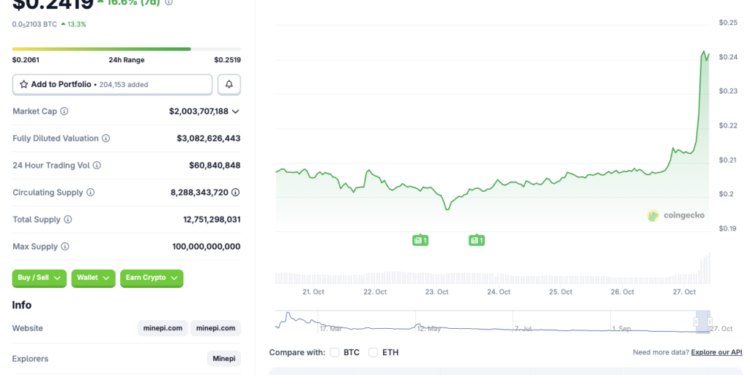The height and width of the screenshot is (375, 750).
Task: Open the Wallet dropdown
Action: tap(93, 278)
